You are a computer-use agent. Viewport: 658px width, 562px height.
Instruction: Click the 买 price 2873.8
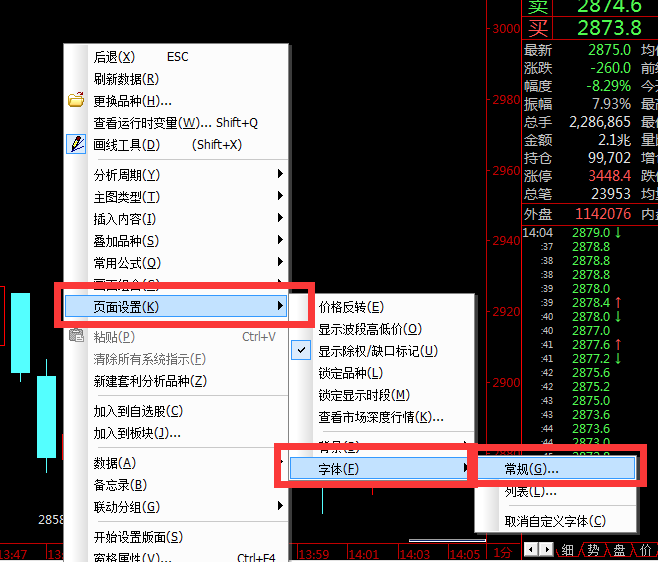point(609,28)
